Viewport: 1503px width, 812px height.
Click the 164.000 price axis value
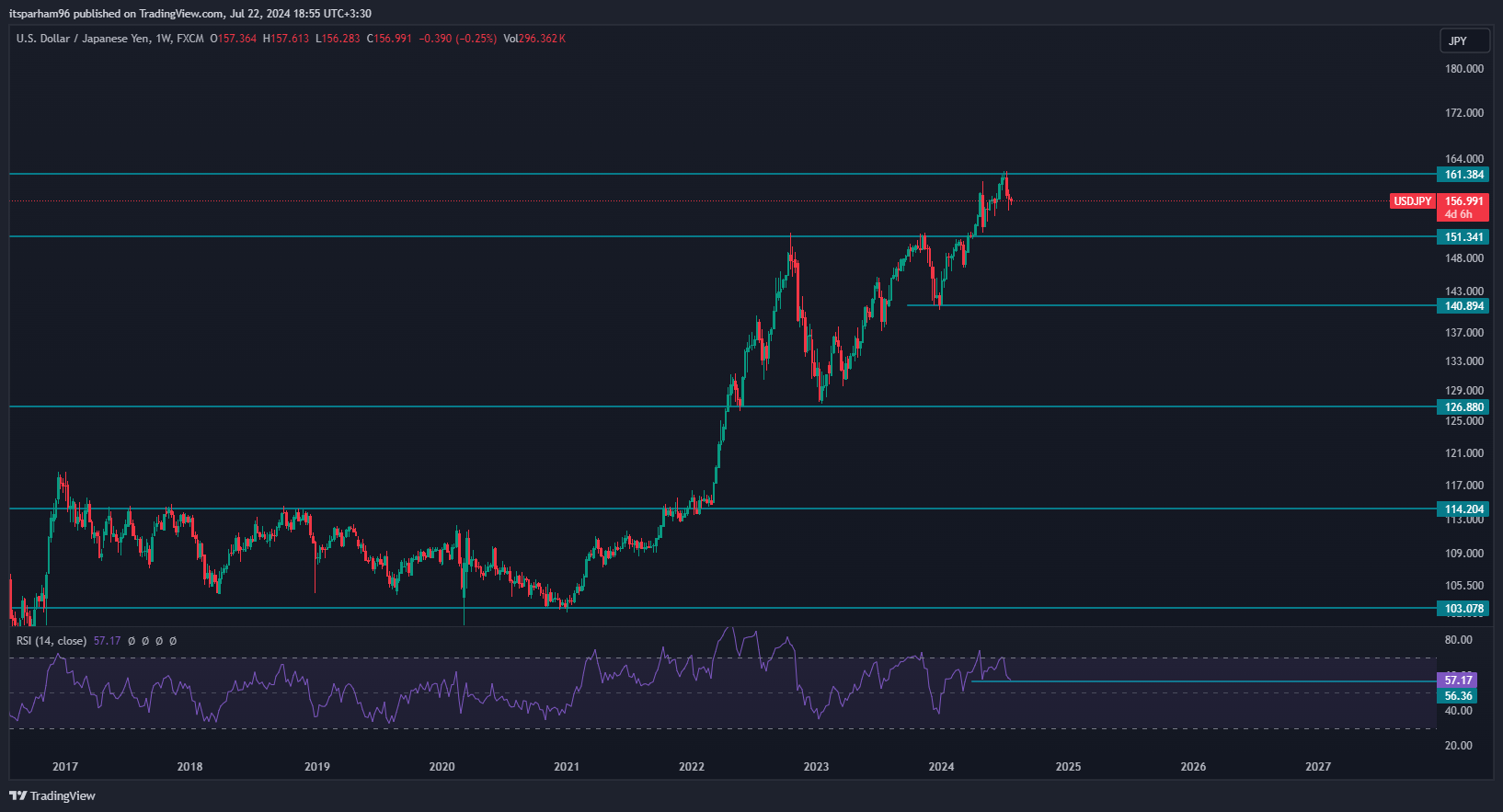1464,159
